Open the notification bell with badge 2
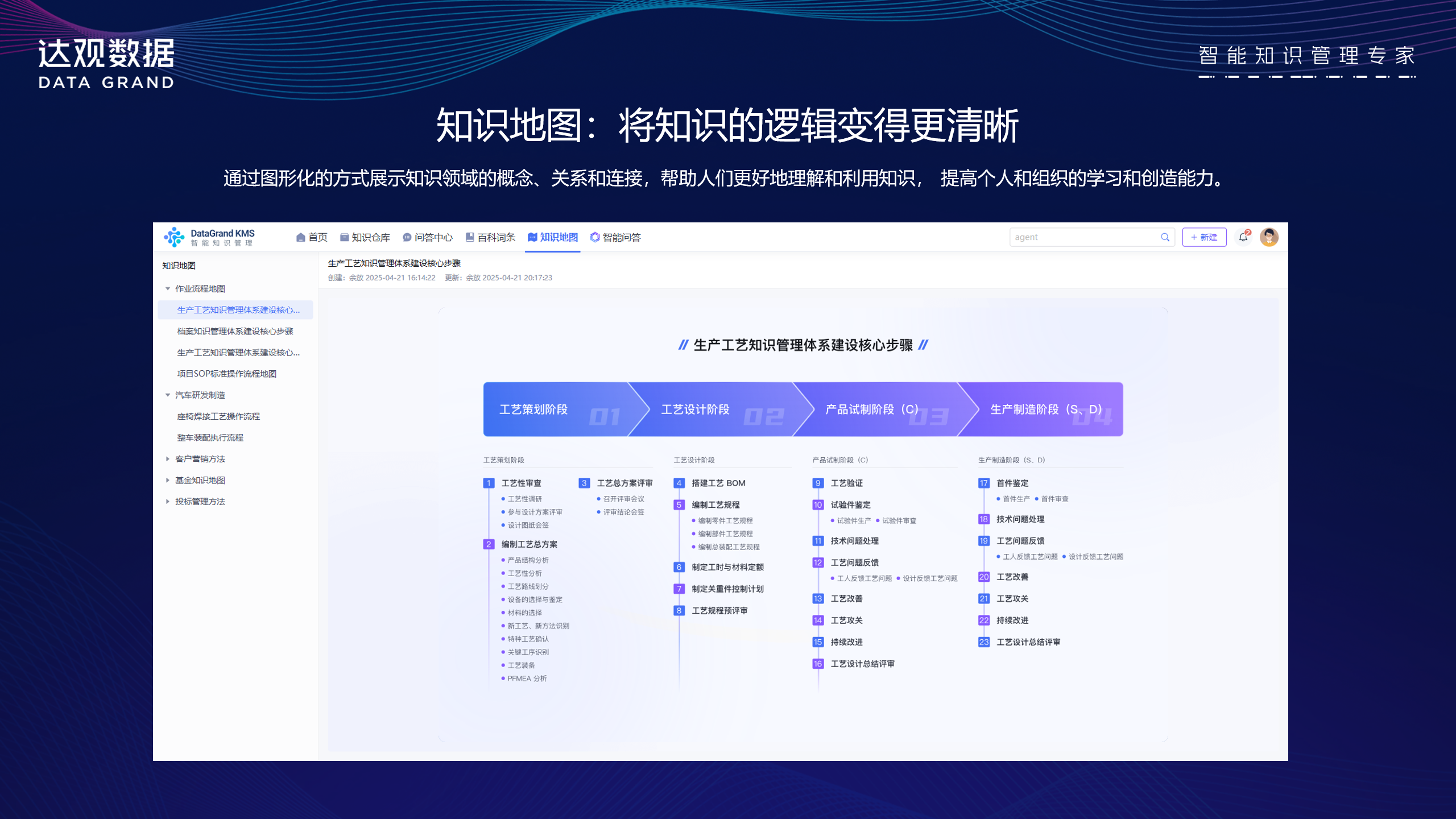Screen dimensions: 1456x819 click(1243, 237)
